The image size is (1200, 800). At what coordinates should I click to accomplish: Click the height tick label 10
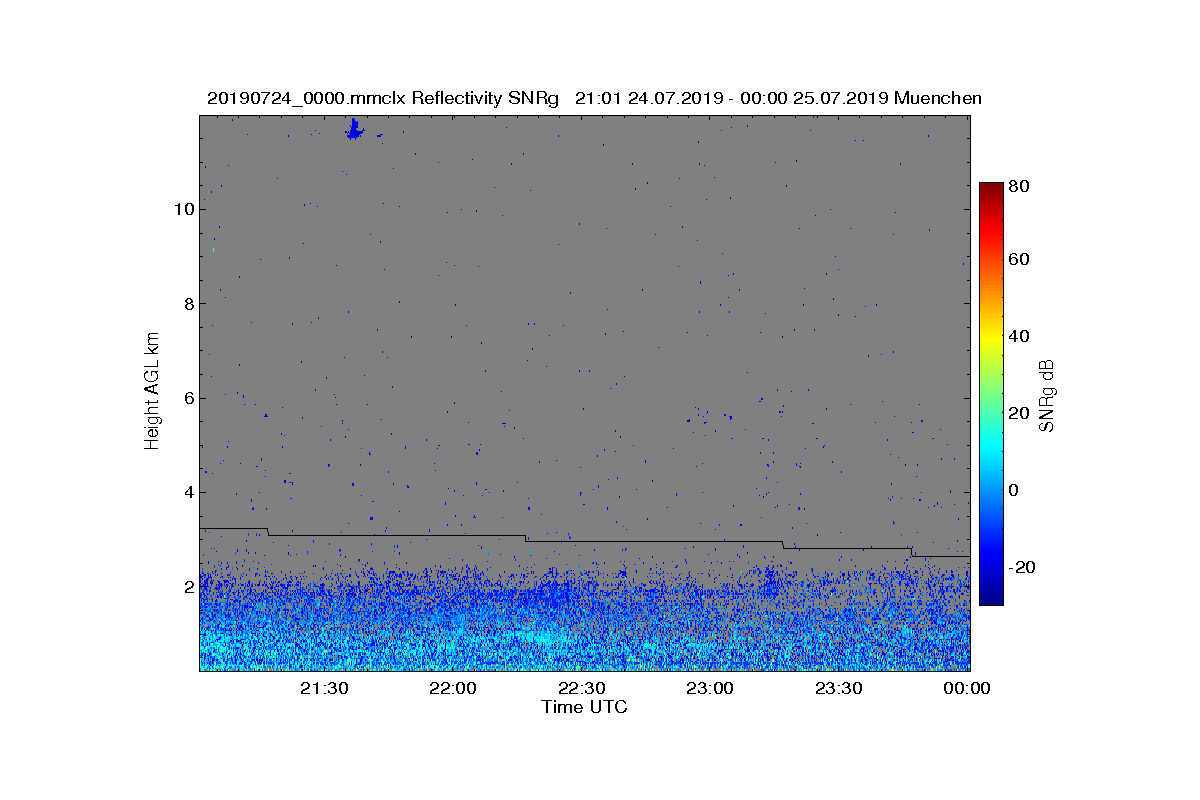click(x=183, y=209)
